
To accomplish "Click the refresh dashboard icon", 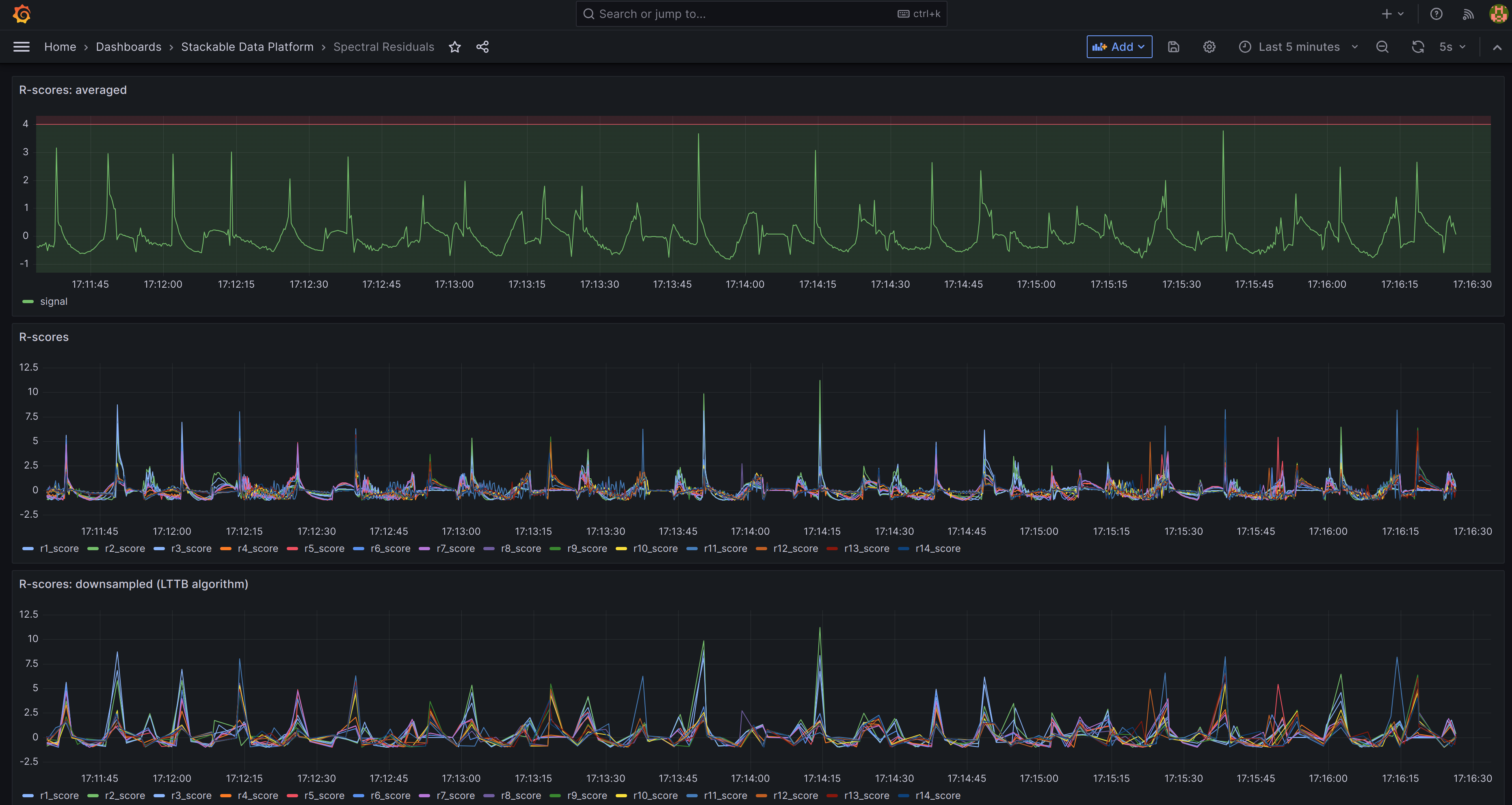I will pyautogui.click(x=1417, y=47).
